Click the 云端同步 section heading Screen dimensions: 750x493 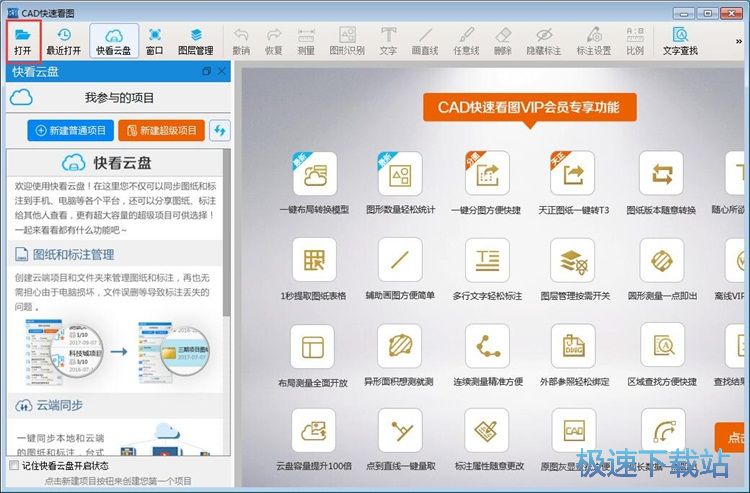(59, 405)
